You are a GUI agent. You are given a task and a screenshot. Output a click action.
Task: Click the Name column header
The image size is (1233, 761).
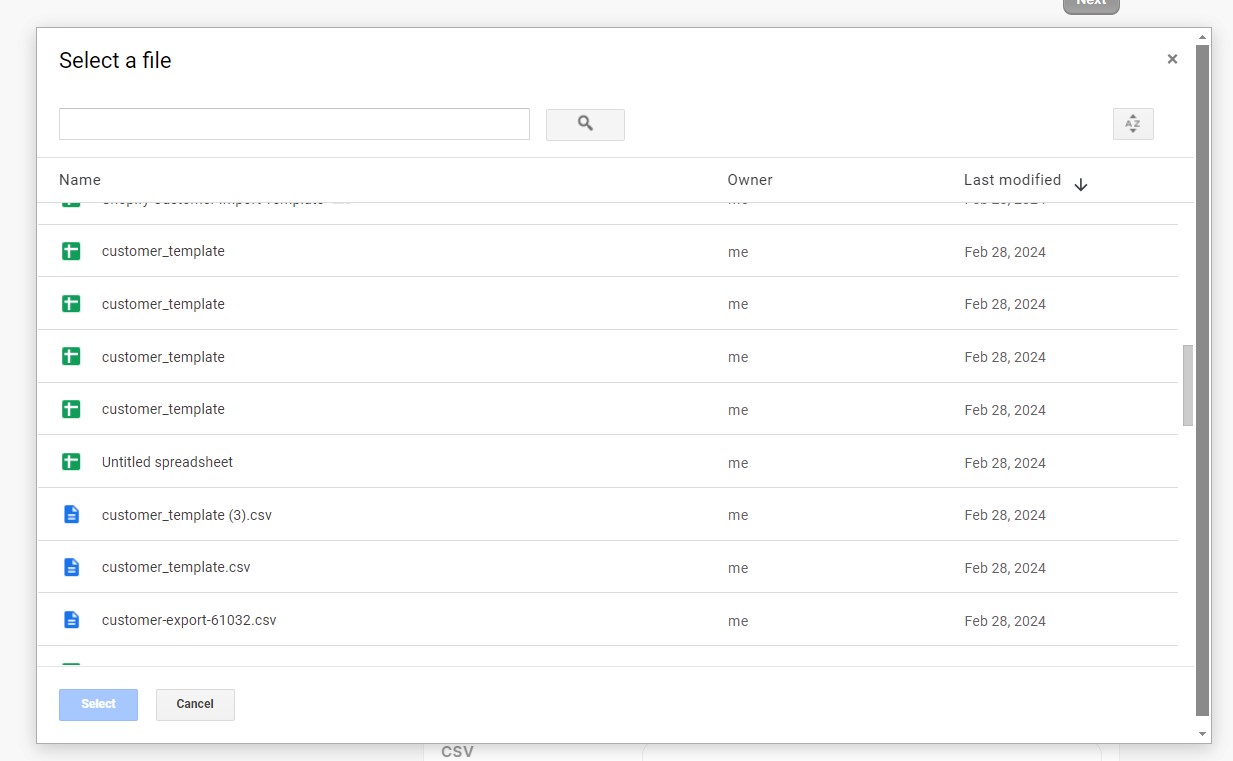[80, 180]
